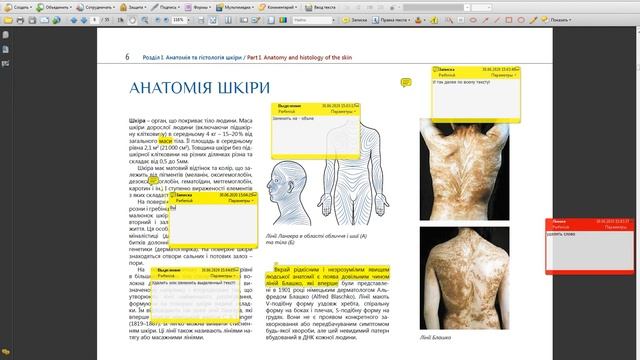
Task: Enable scrolling pages view icon
Action: tap(201, 20)
